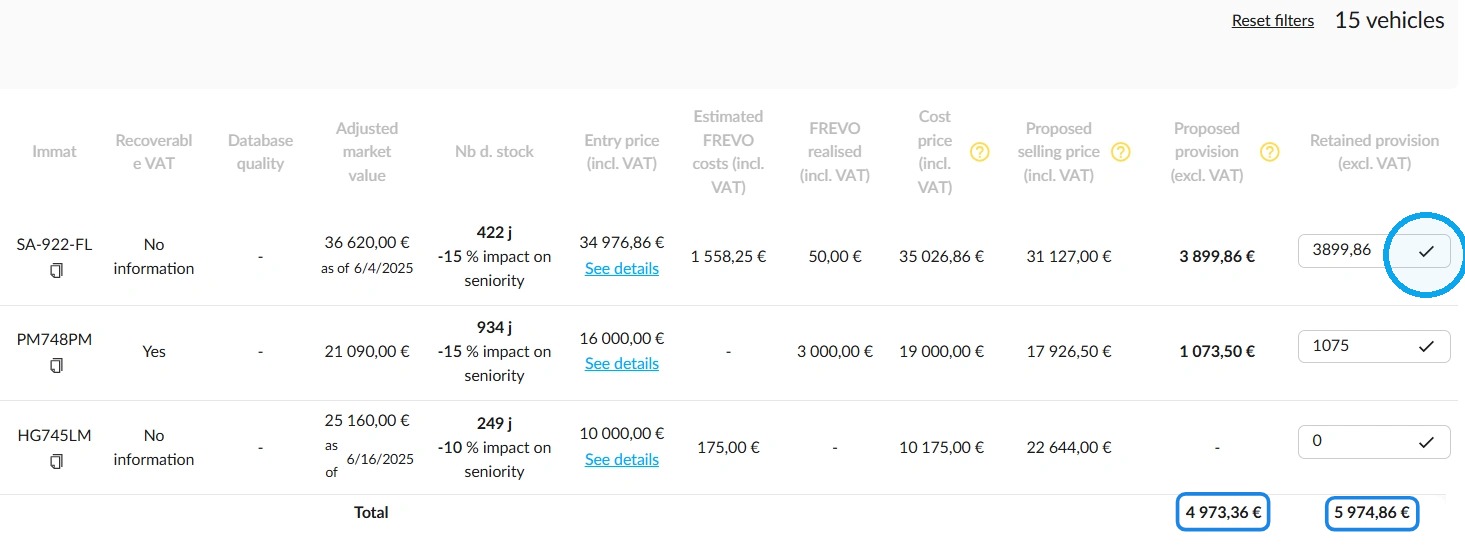Screen dimensions: 1465x551
Task: Copy the SA-922-FL plate number
Action: click(x=56, y=270)
